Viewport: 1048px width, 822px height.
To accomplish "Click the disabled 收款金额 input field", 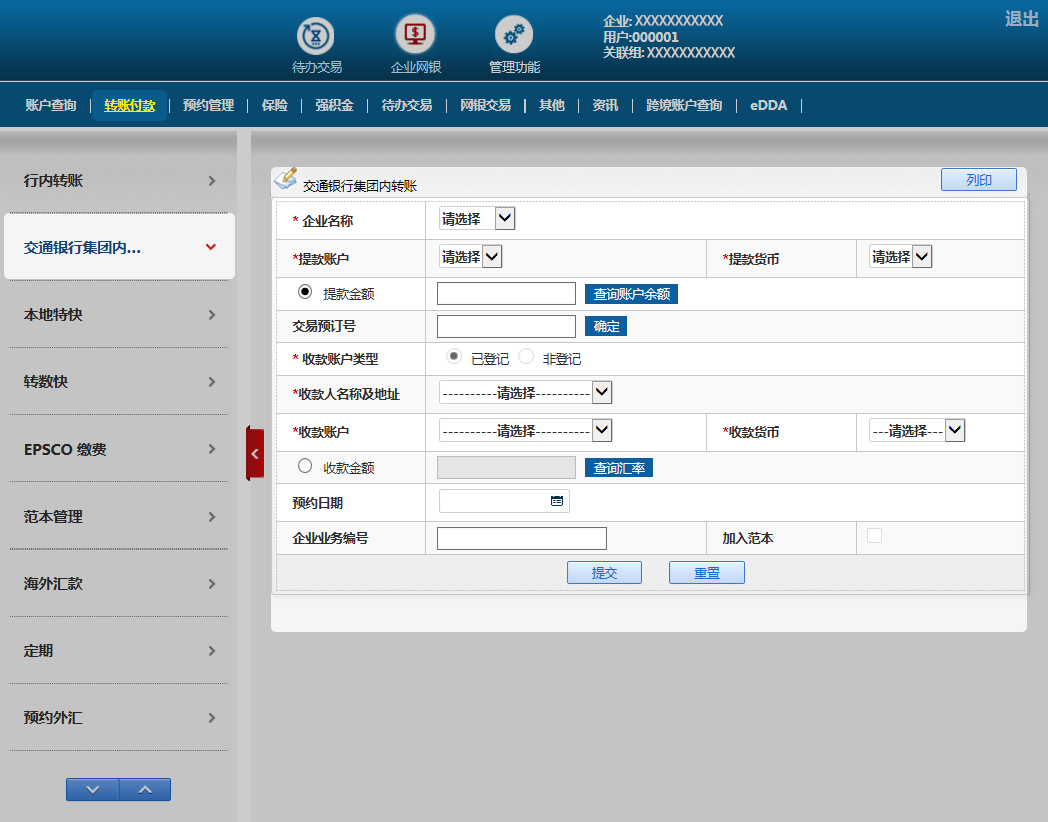I will click(506, 467).
